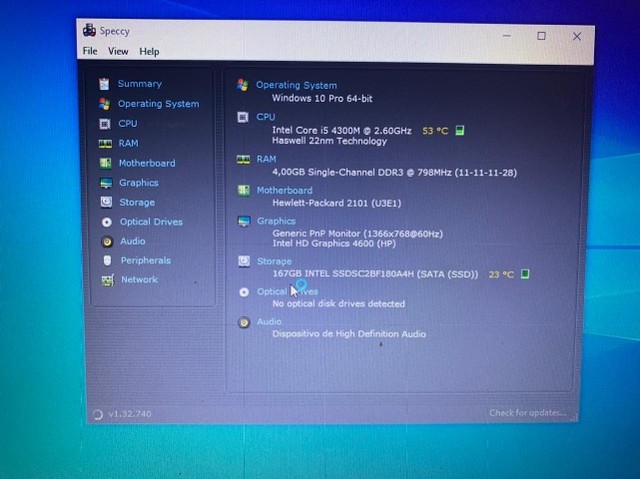Image resolution: width=640 pixels, height=479 pixels.
Task: Open the File menu
Action: click(x=90, y=51)
